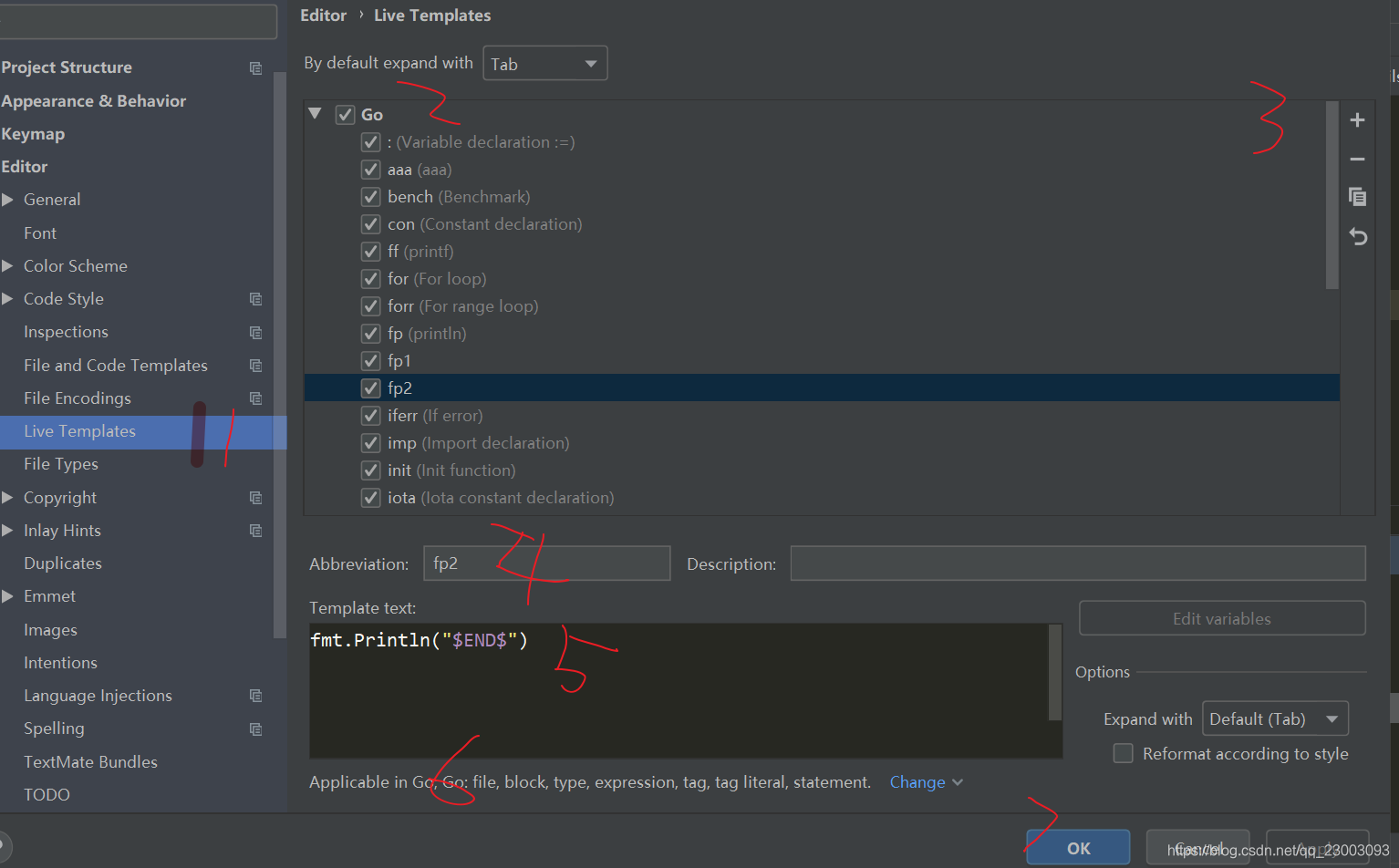Expand the Code Style node
This screenshot has height=868, width=1399.
click(7, 299)
